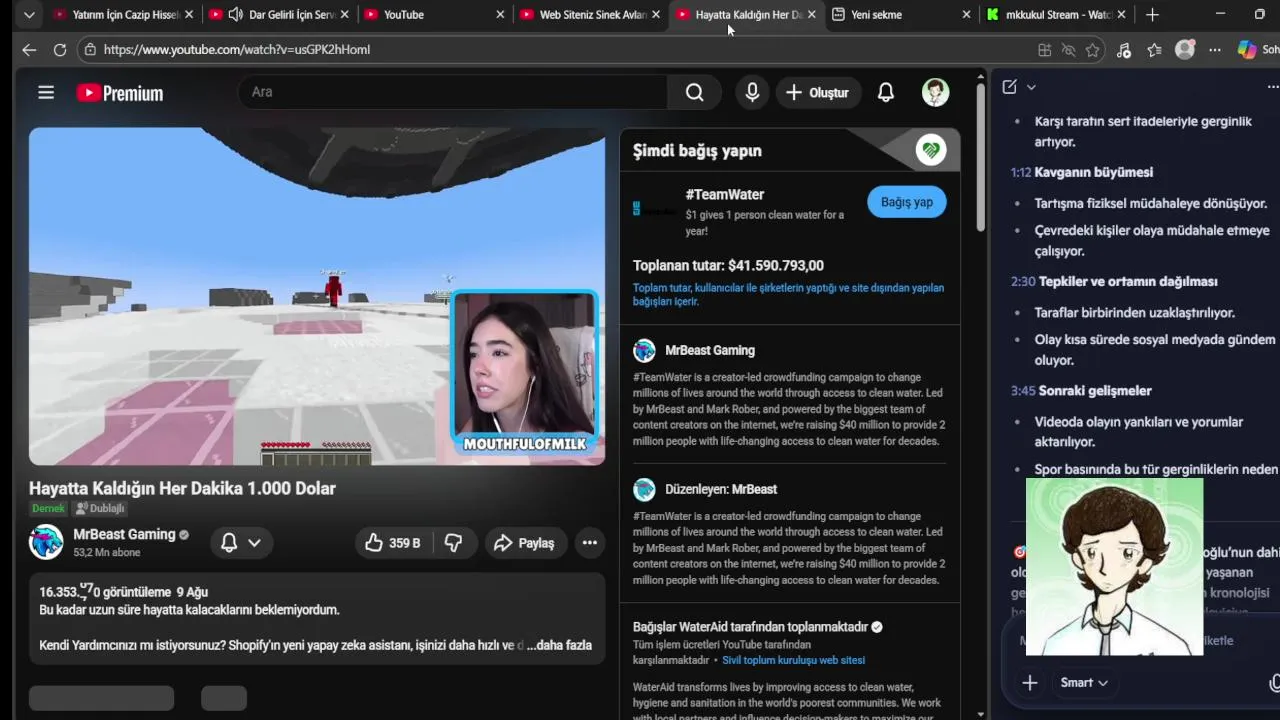Click the search magnifier button
Viewport: 1280px width, 720px height.
[x=694, y=92]
